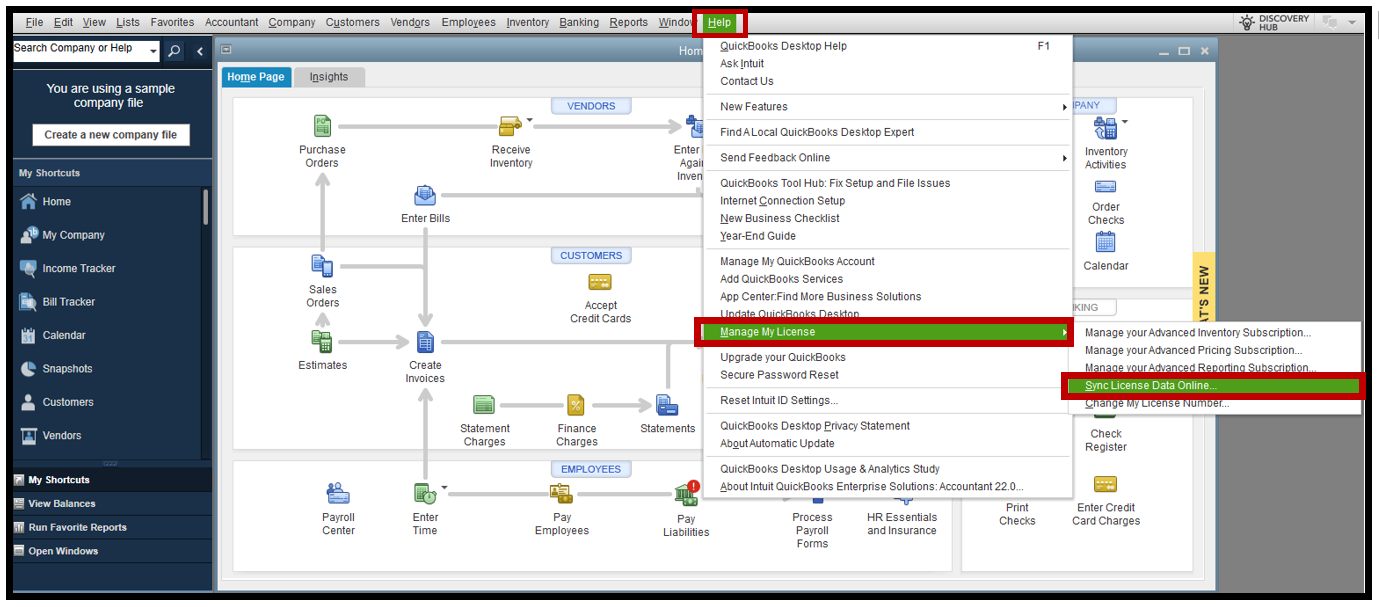Open the Discovery Hub

tap(1274, 21)
